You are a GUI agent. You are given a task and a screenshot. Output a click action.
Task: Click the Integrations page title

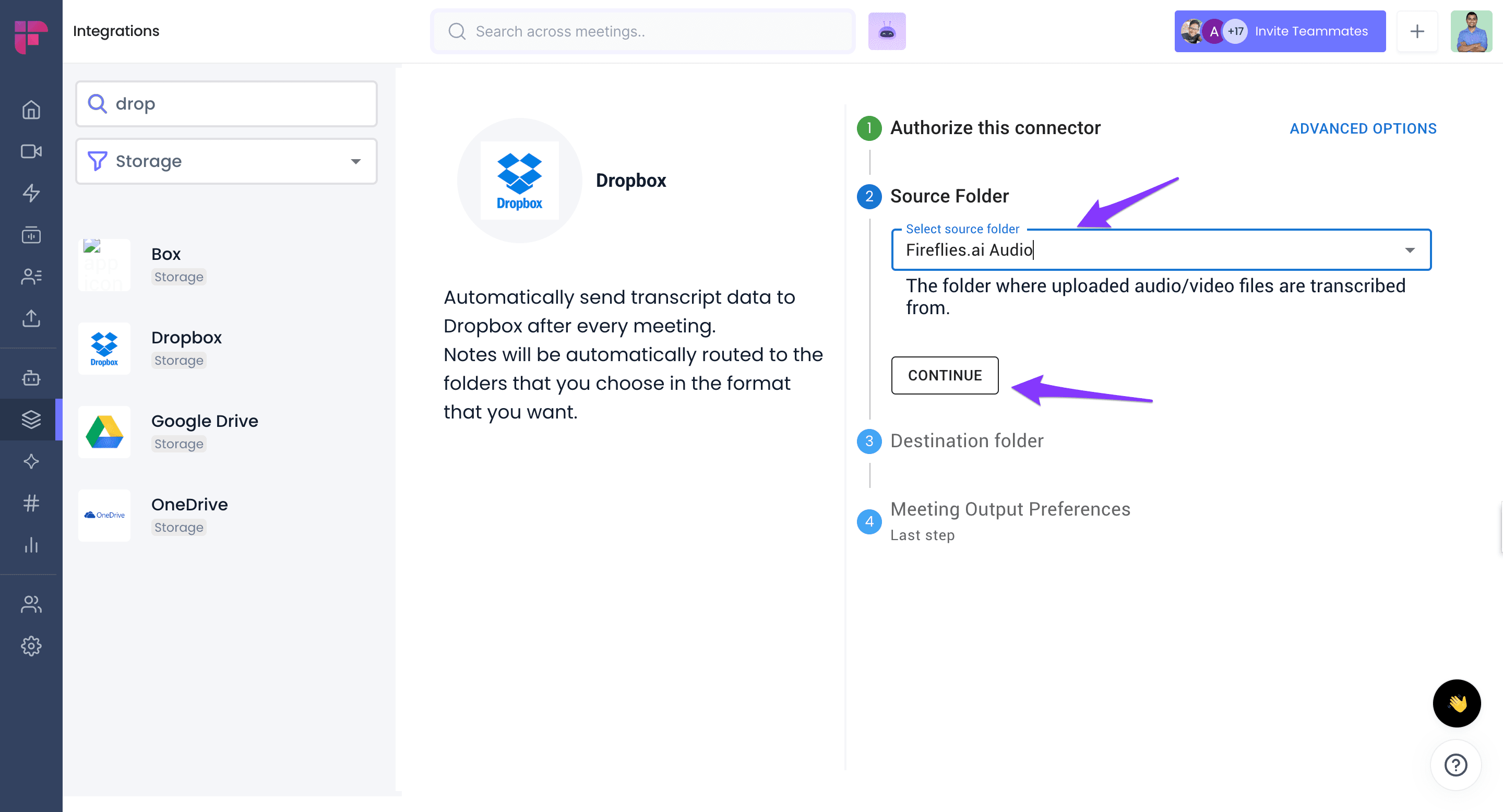[x=115, y=31]
